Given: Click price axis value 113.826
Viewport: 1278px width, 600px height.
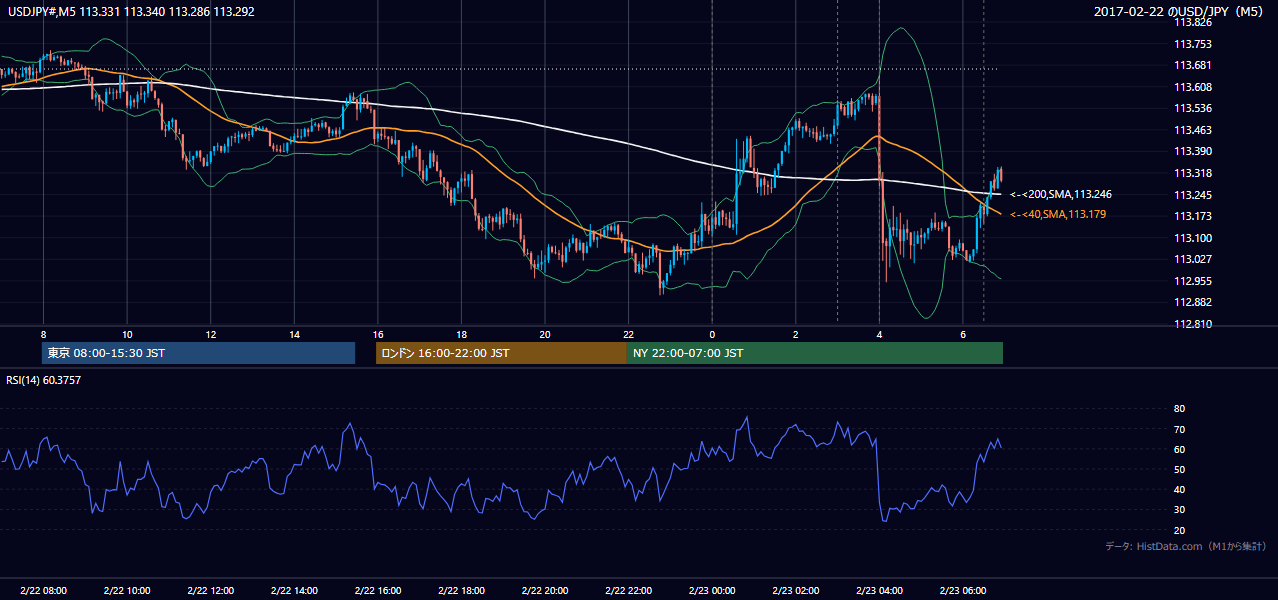Looking at the screenshot, I should click(x=1194, y=22).
